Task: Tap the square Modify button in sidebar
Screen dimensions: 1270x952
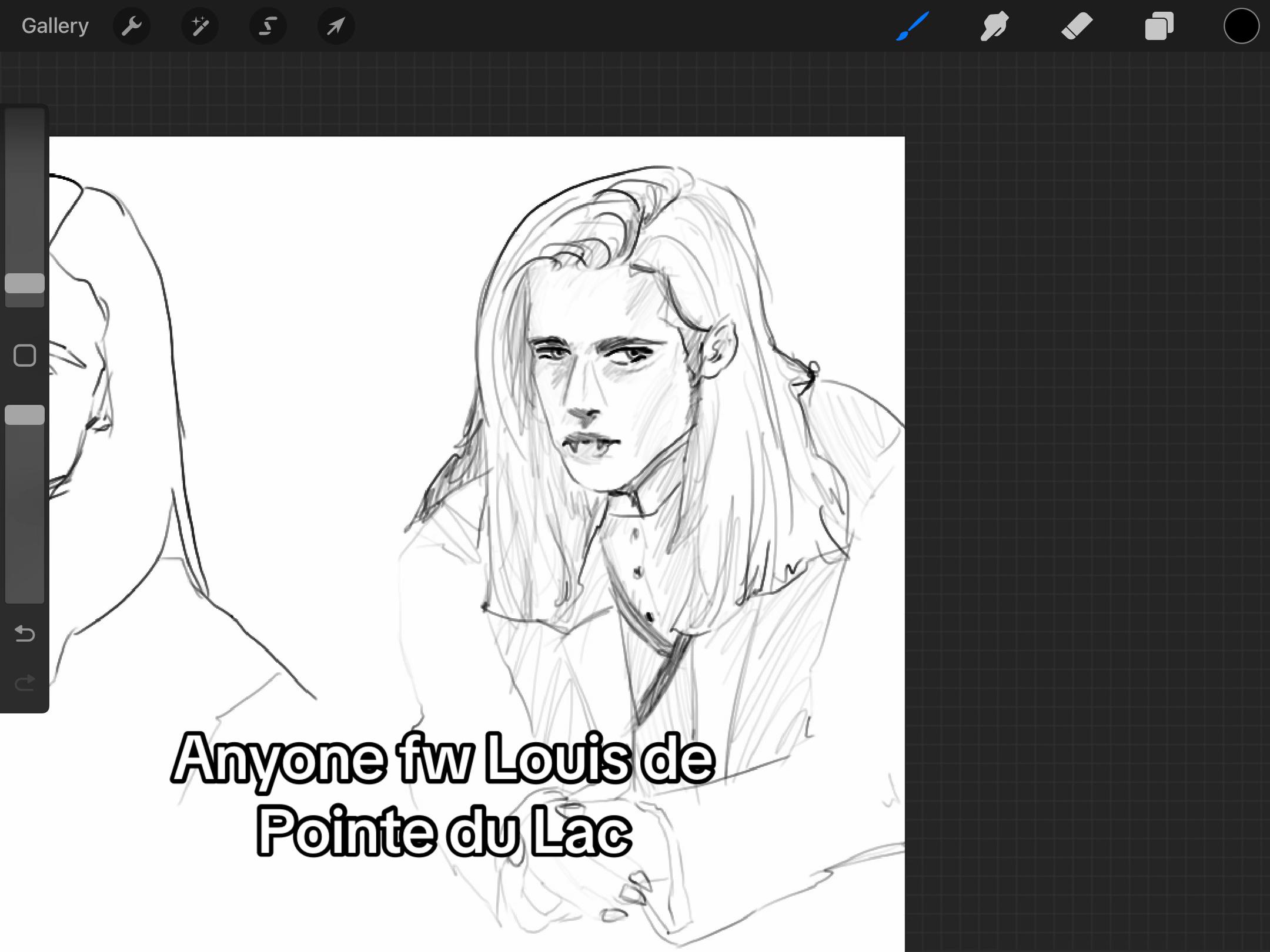Action: coord(25,356)
